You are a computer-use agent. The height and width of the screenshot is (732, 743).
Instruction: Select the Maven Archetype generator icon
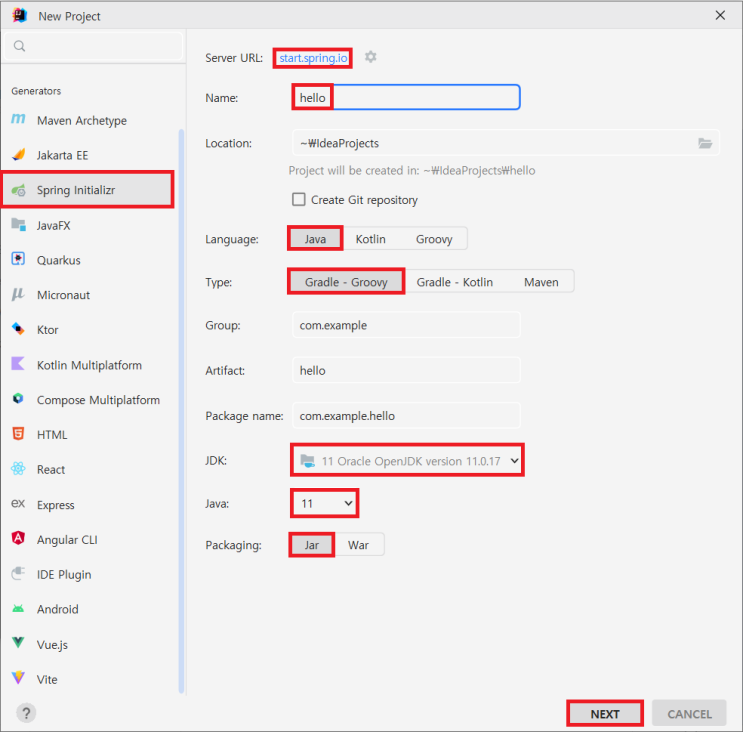click(x=18, y=119)
